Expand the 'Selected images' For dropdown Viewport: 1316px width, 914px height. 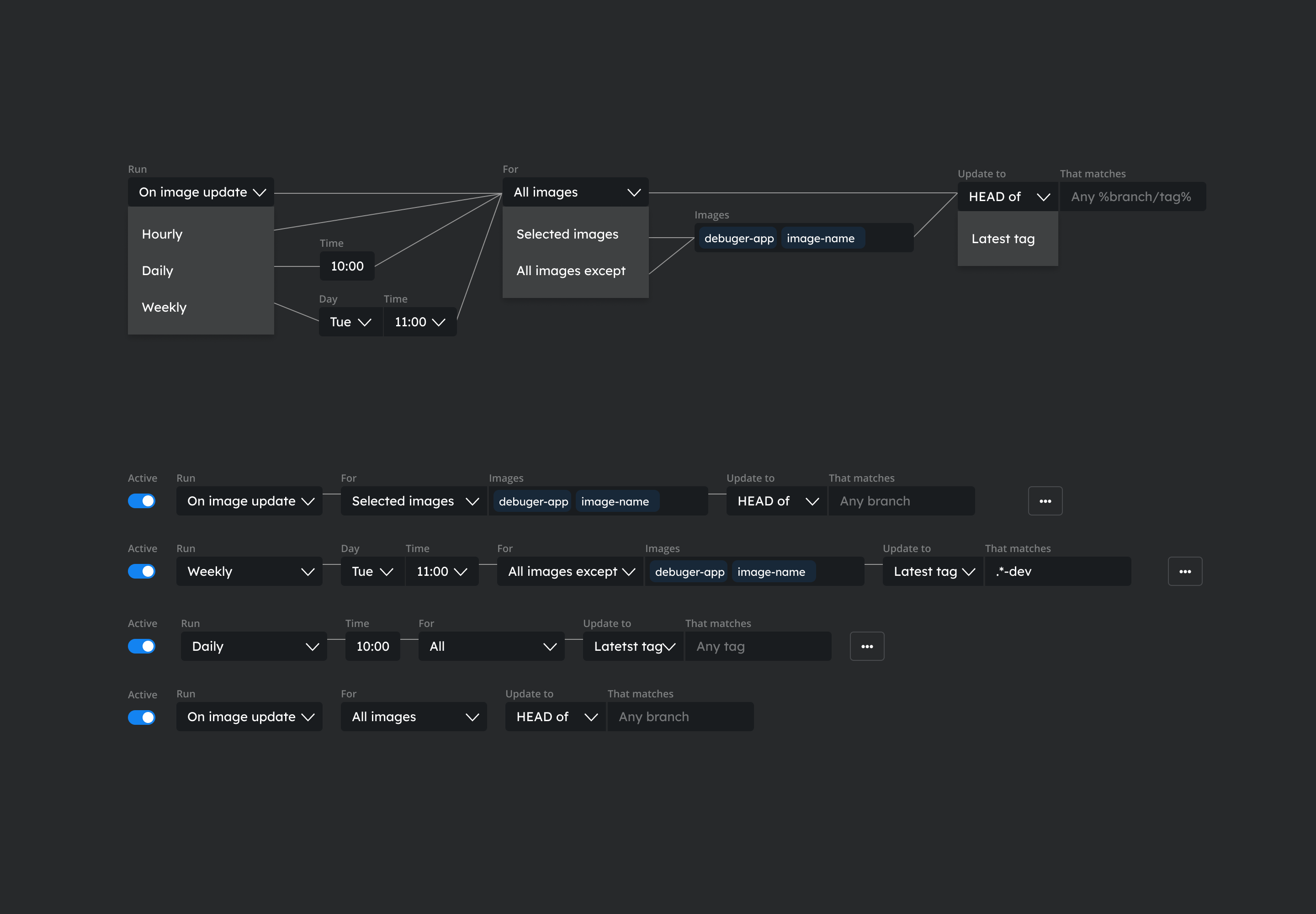(x=414, y=500)
